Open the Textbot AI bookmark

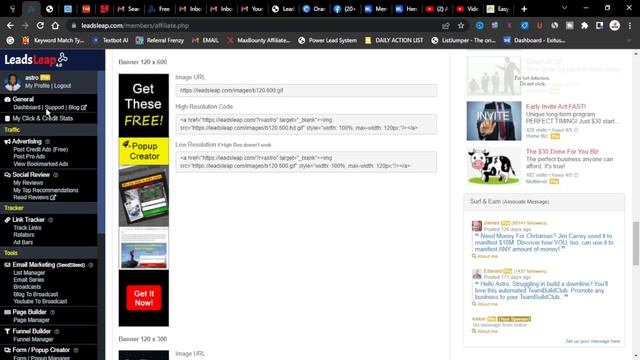point(110,40)
